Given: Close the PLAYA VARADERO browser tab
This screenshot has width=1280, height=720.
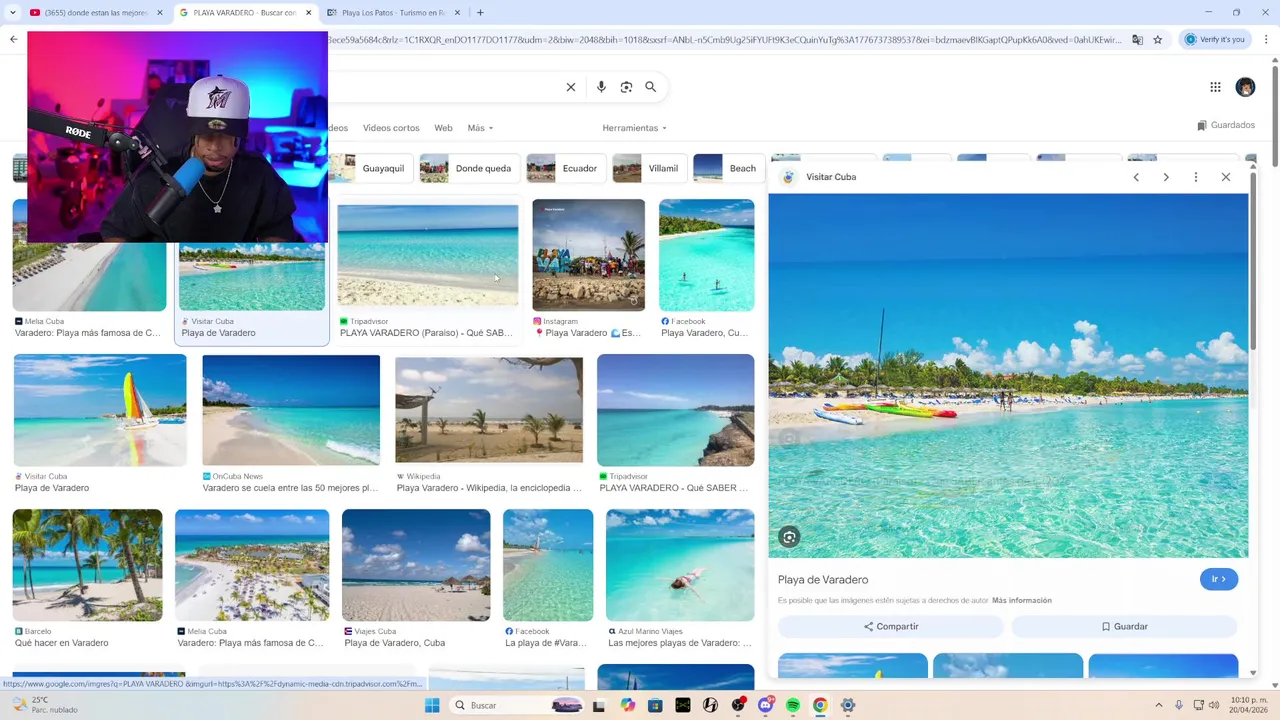Looking at the screenshot, I should 308,13.
